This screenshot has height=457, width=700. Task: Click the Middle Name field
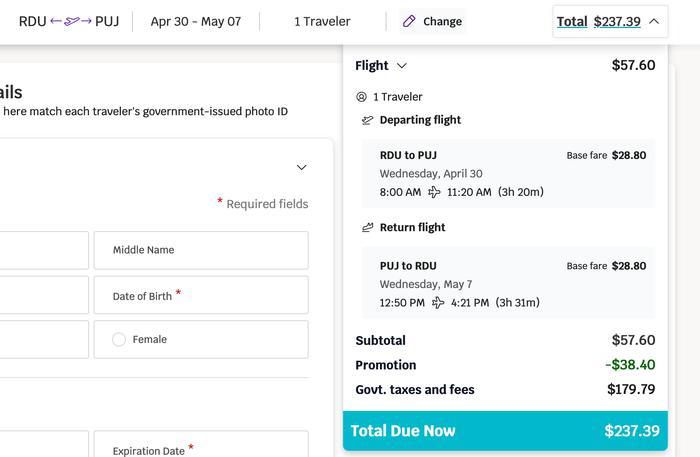point(201,250)
